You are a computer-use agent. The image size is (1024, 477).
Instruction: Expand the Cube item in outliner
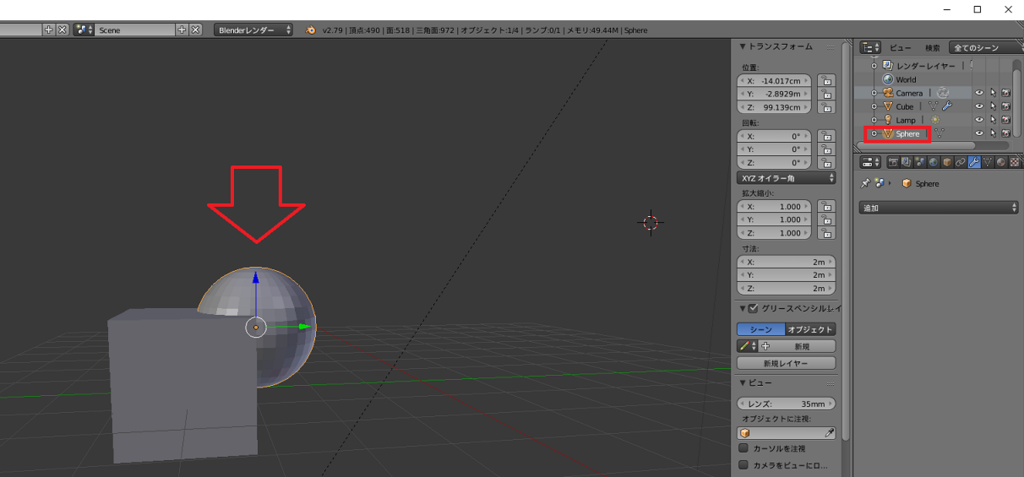pyautogui.click(x=874, y=107)
